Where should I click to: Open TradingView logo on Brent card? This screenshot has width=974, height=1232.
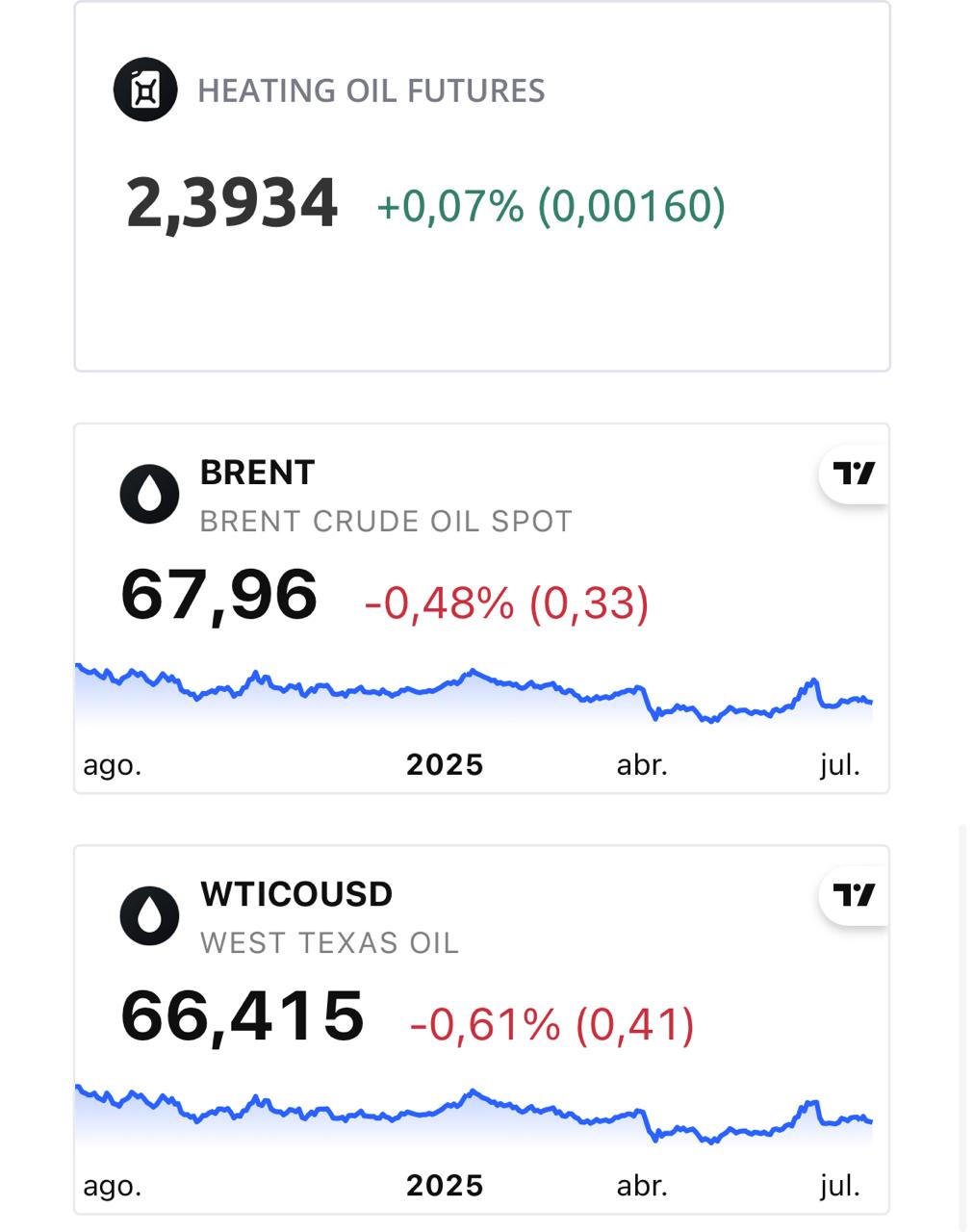pyautogui.click(x=854, y=474)
